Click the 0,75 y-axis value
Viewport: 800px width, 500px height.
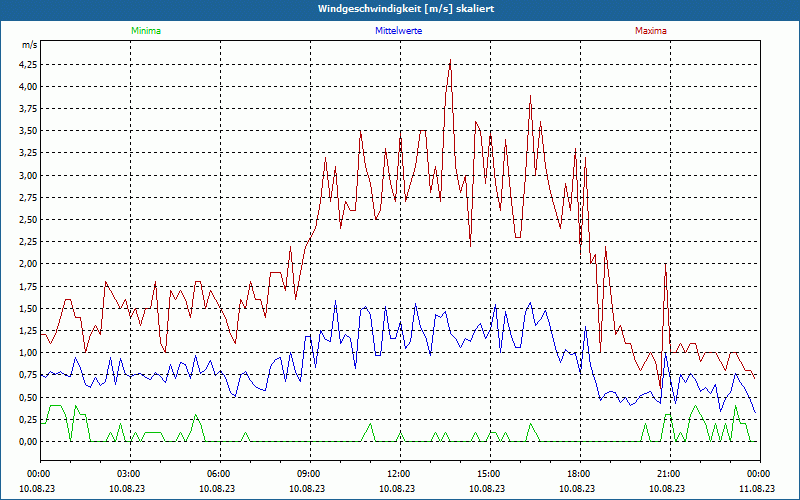coord(28,375)
